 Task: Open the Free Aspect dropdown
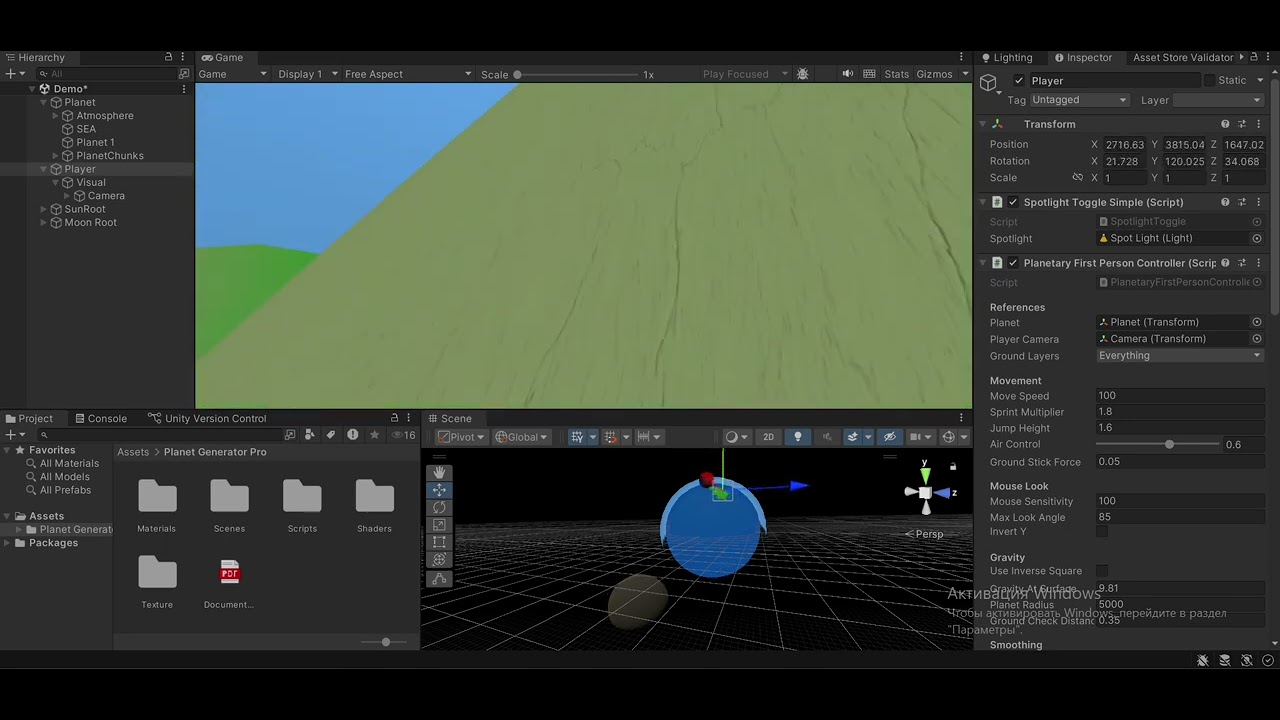coord(407,74)
